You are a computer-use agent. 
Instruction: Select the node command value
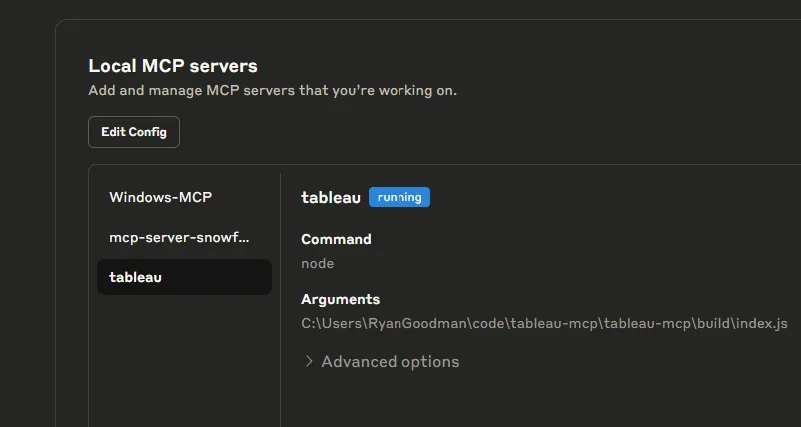(x=318, y=264)
